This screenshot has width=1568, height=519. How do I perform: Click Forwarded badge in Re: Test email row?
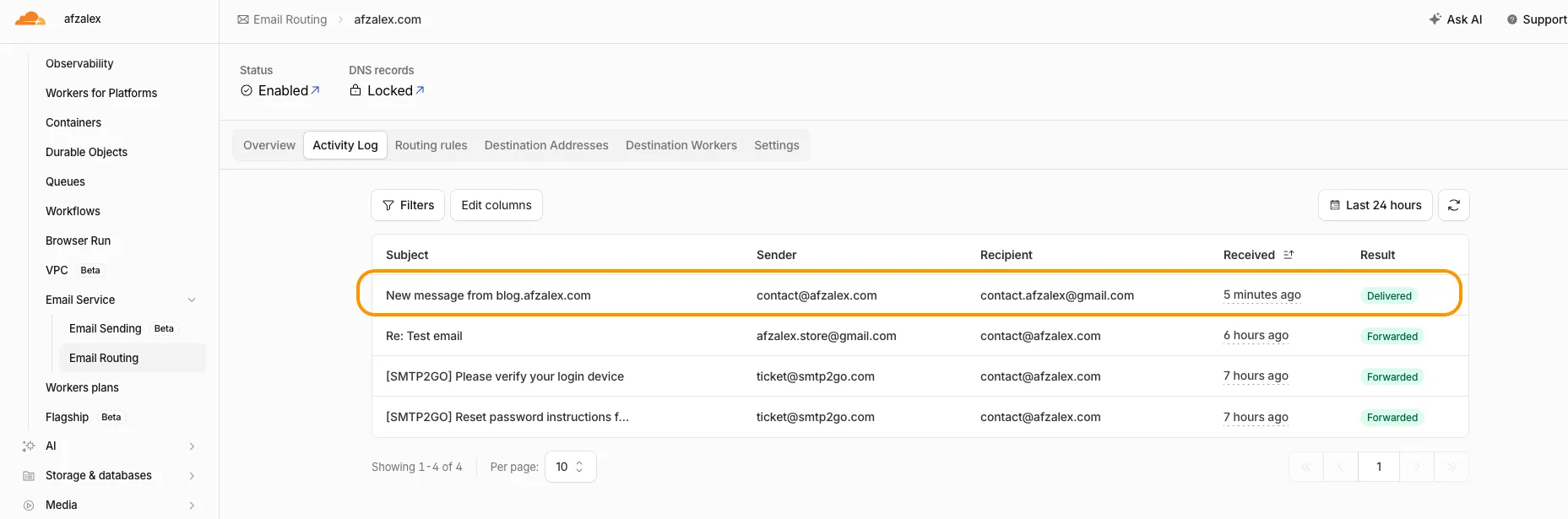(1392, 336)
